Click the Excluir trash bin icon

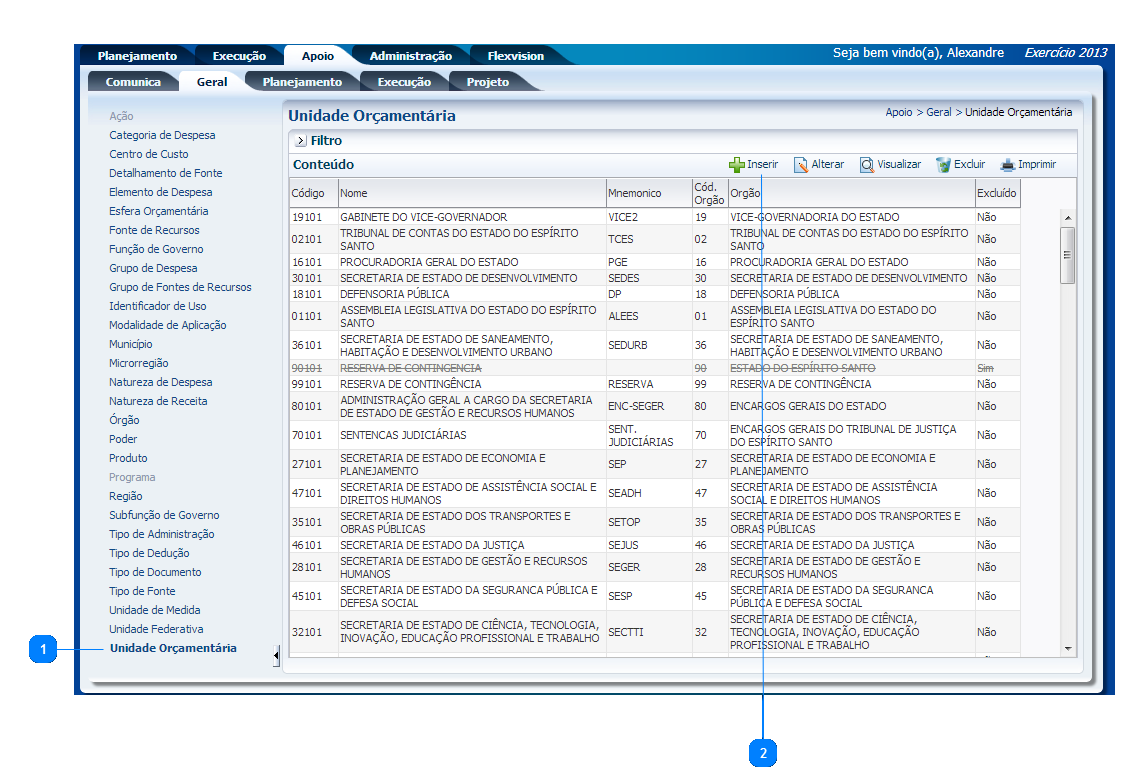(943, 165)
